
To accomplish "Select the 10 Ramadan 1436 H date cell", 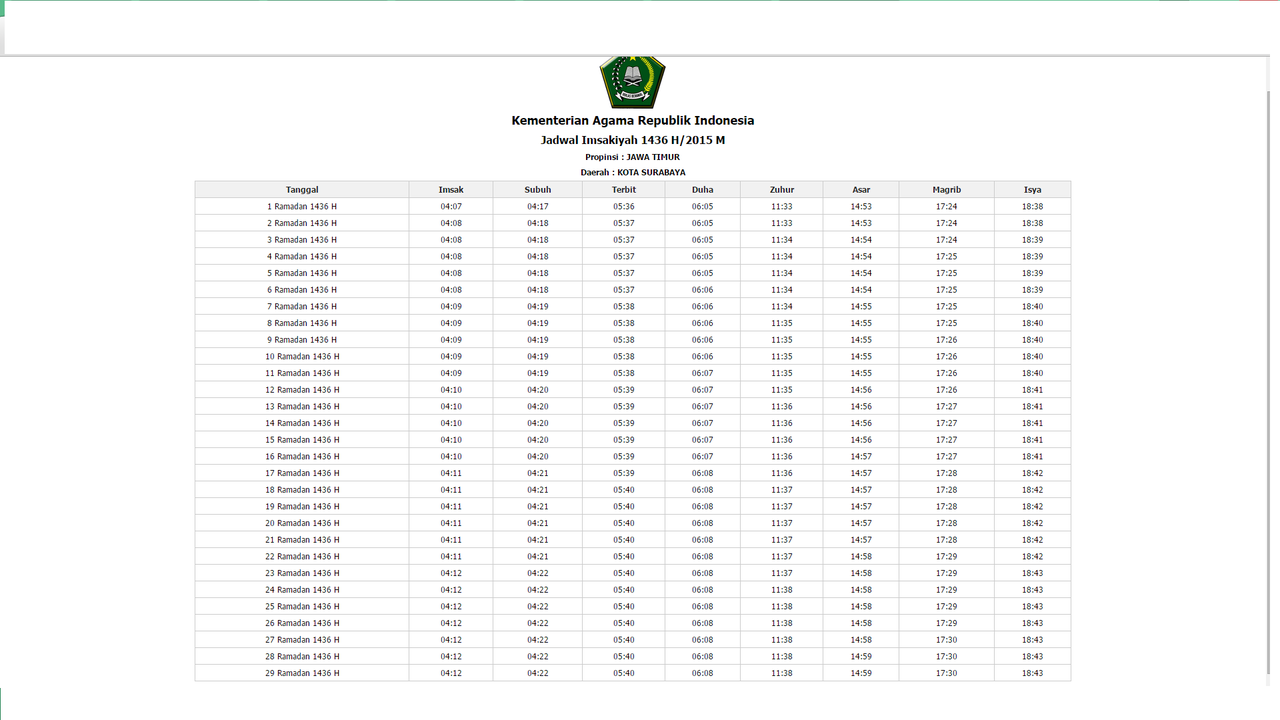I will coord(302,357).
